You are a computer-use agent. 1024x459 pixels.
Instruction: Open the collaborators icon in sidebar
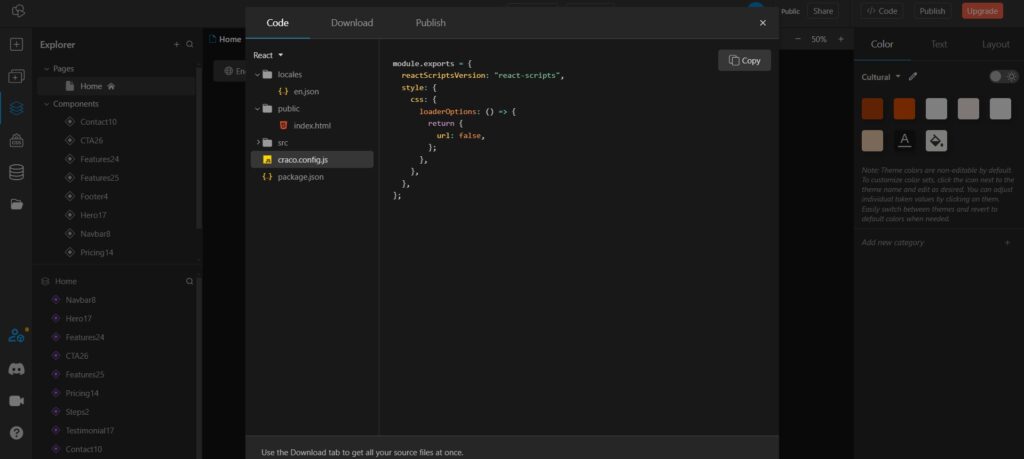[x=17, y=336]
